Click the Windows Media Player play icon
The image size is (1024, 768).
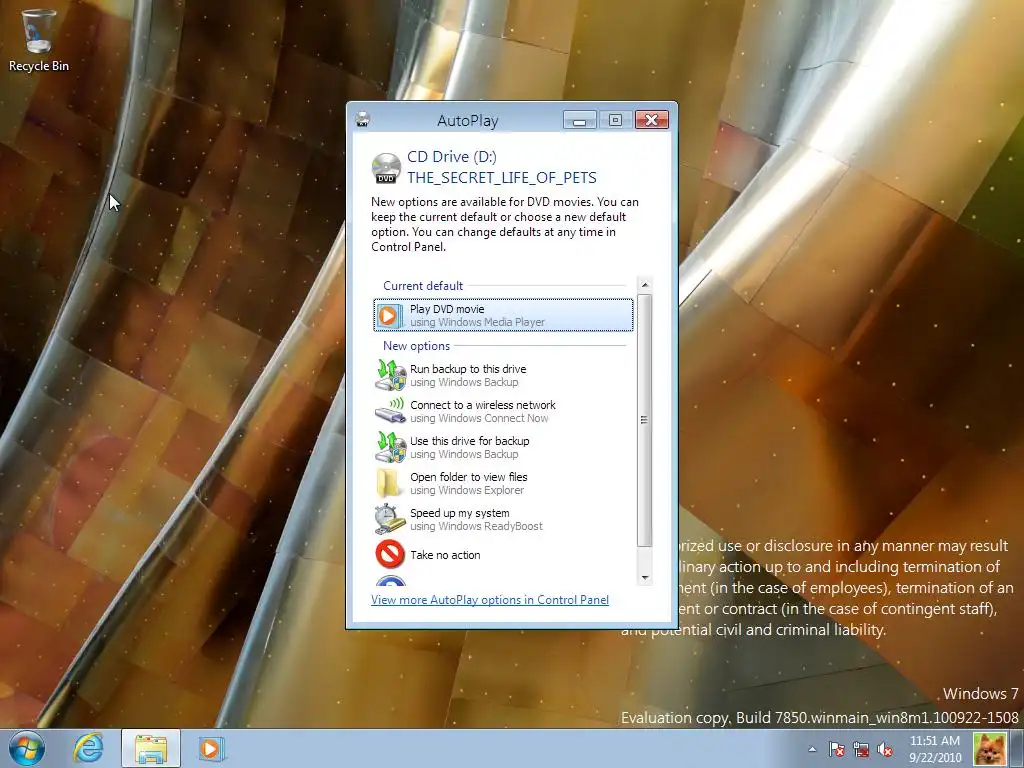[x=388, y=315]
